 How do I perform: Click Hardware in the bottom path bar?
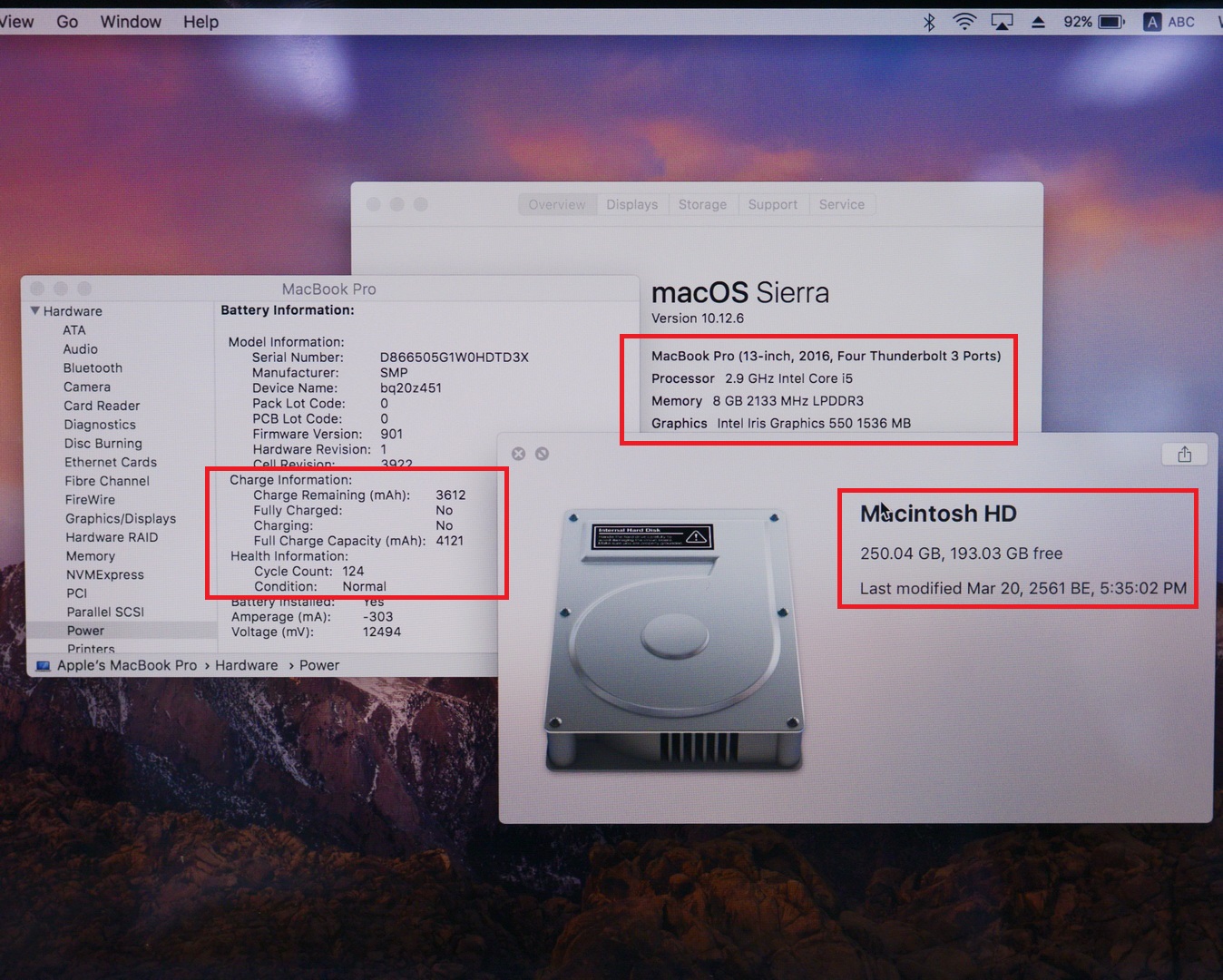(247, 666)
